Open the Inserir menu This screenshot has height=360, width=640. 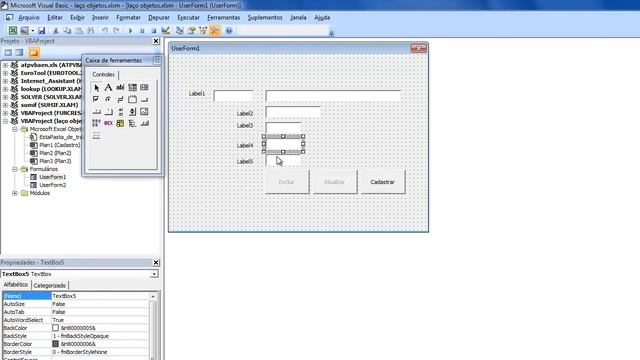pyautogui.click(x=100, y=18)
